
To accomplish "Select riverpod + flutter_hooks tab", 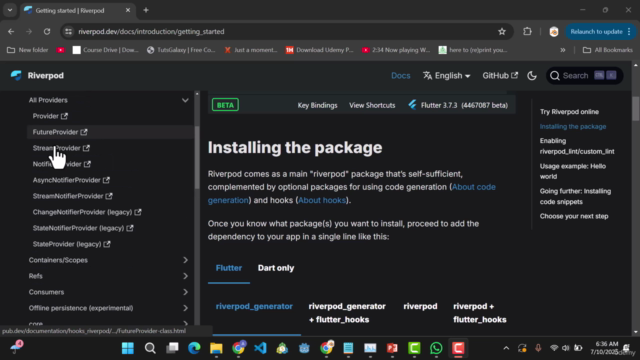I will tap(480, 313).
